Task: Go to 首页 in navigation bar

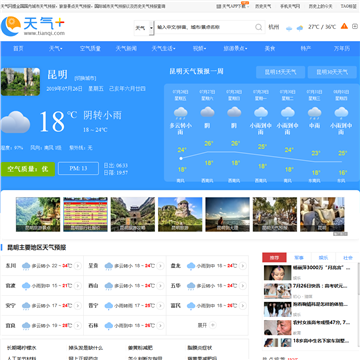Action: pos(18,49)
